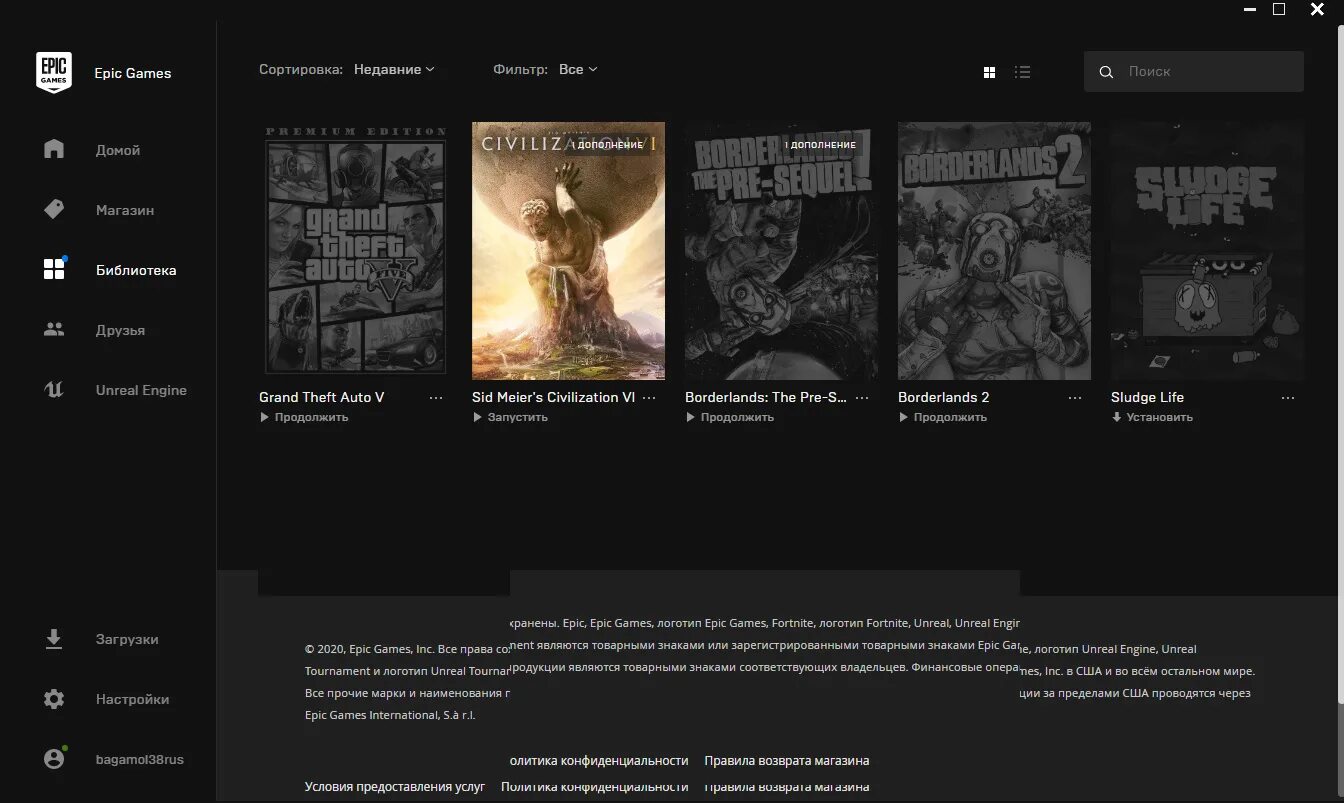The width and height of the screenshot is (1344, 803).
Task: Click the bagamol38rus username
Action: [140, 759]
